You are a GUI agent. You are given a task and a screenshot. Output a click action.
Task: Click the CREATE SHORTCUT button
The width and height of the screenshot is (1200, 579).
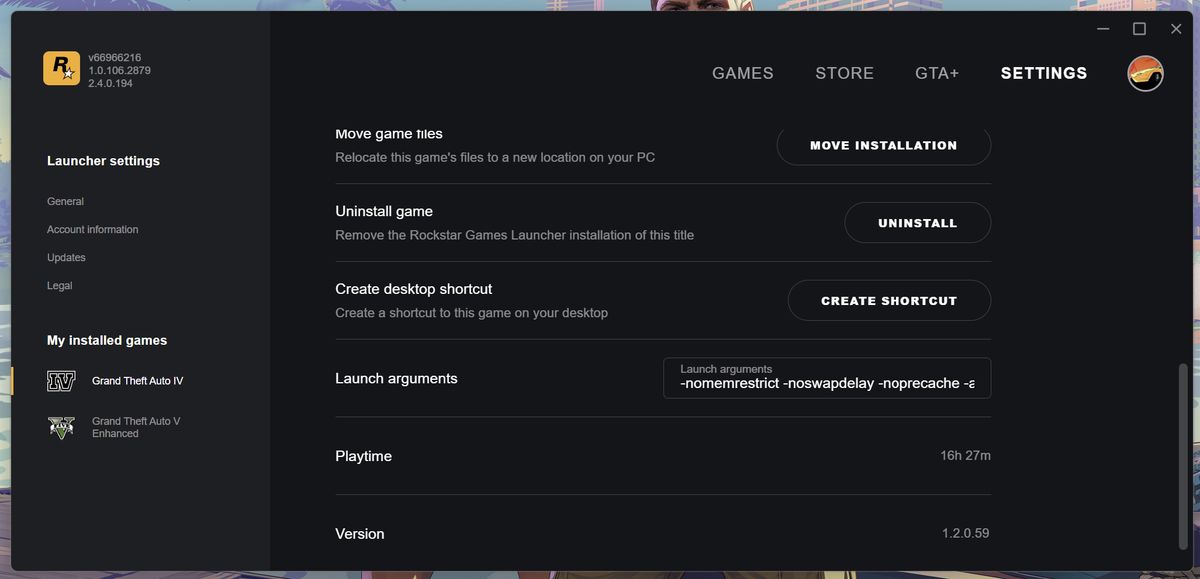coord(889,300)
